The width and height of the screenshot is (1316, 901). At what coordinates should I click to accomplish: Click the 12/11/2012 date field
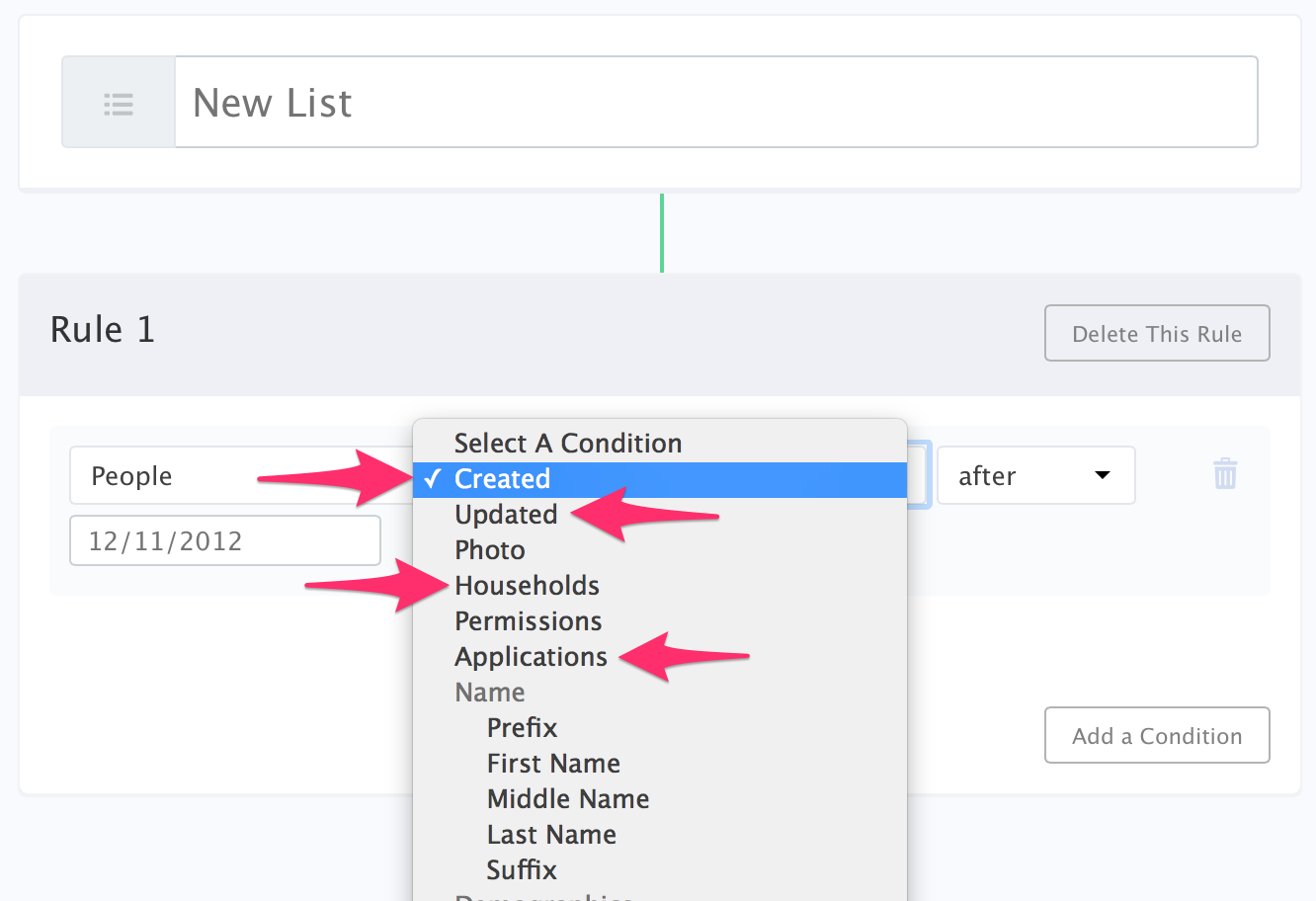pyautogui.click(x=224, y=541)
